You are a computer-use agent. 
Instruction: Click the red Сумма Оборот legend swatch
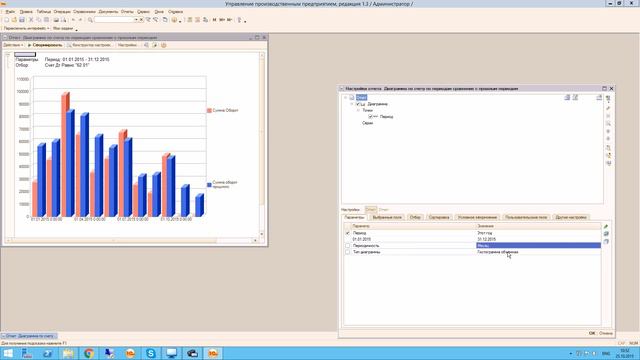[x=209, y=111]
